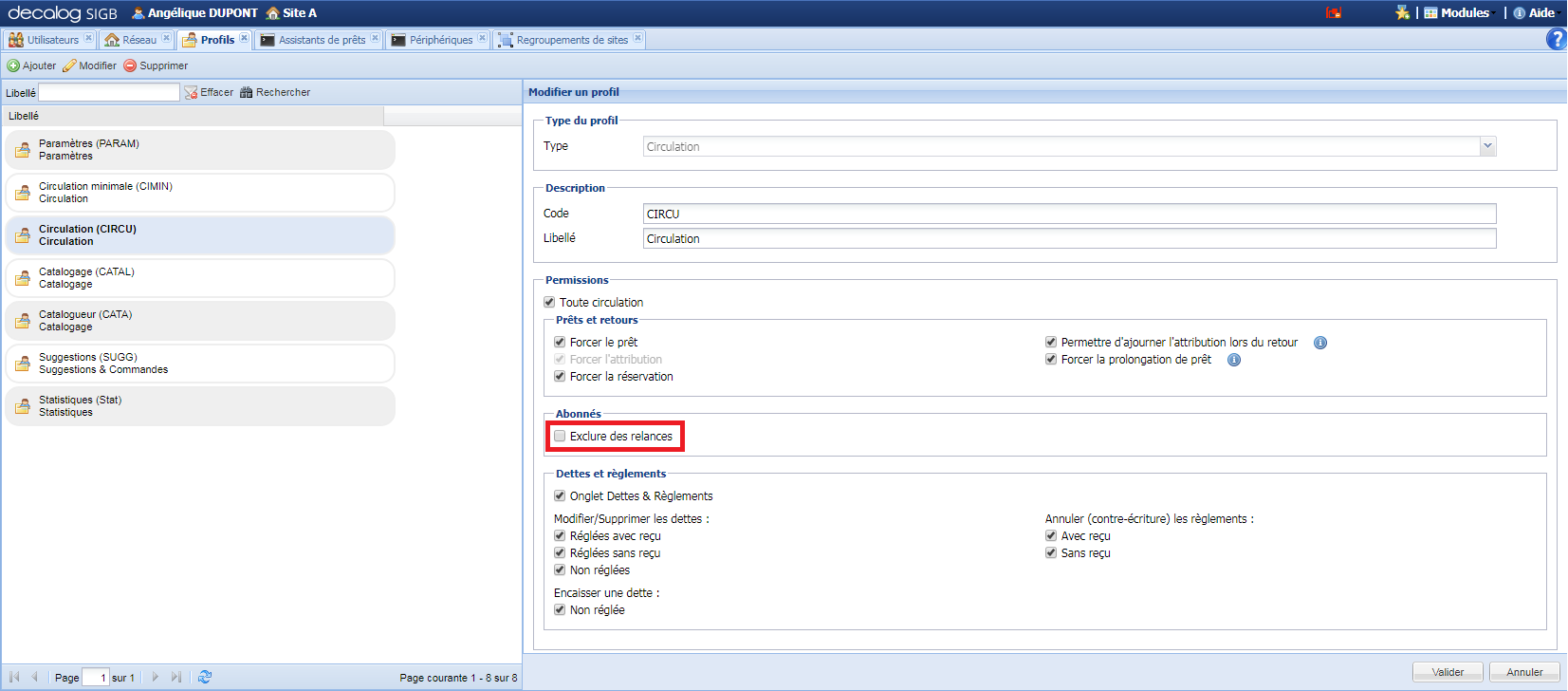Click the Effacer eraser icon
Image resolution: width=1568 pixels, height=691 pixels.
tap(191, 93)
